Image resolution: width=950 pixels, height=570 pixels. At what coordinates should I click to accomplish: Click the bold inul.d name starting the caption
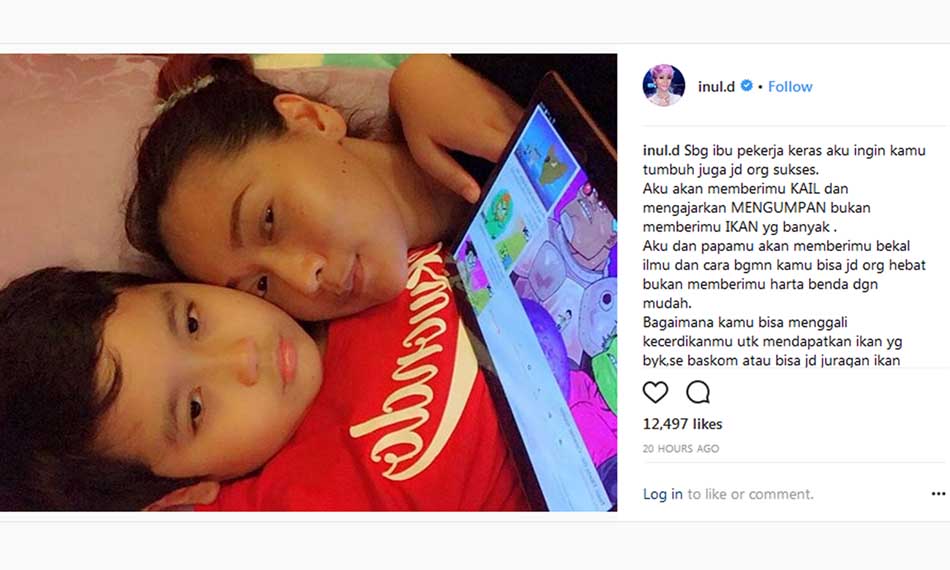tap(661, 150)
